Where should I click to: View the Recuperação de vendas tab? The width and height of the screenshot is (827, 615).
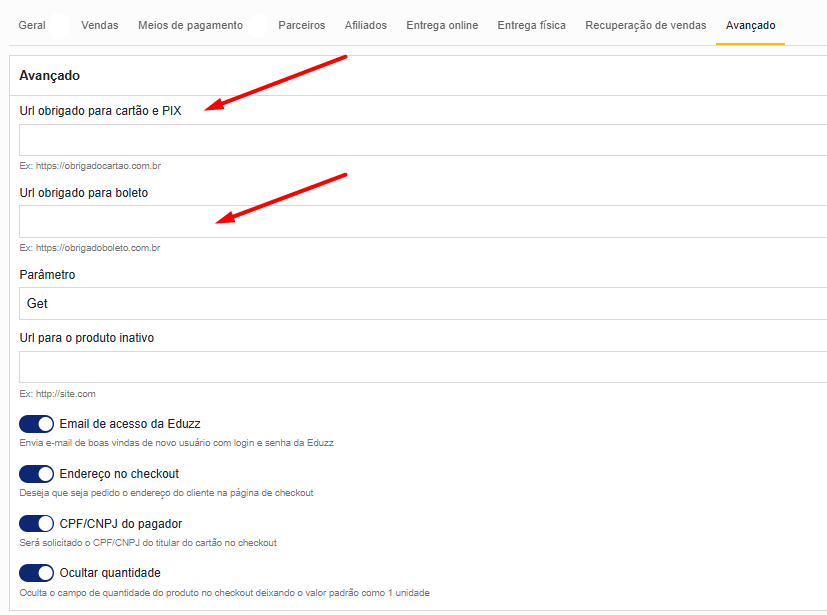click(x=645, y=25)
